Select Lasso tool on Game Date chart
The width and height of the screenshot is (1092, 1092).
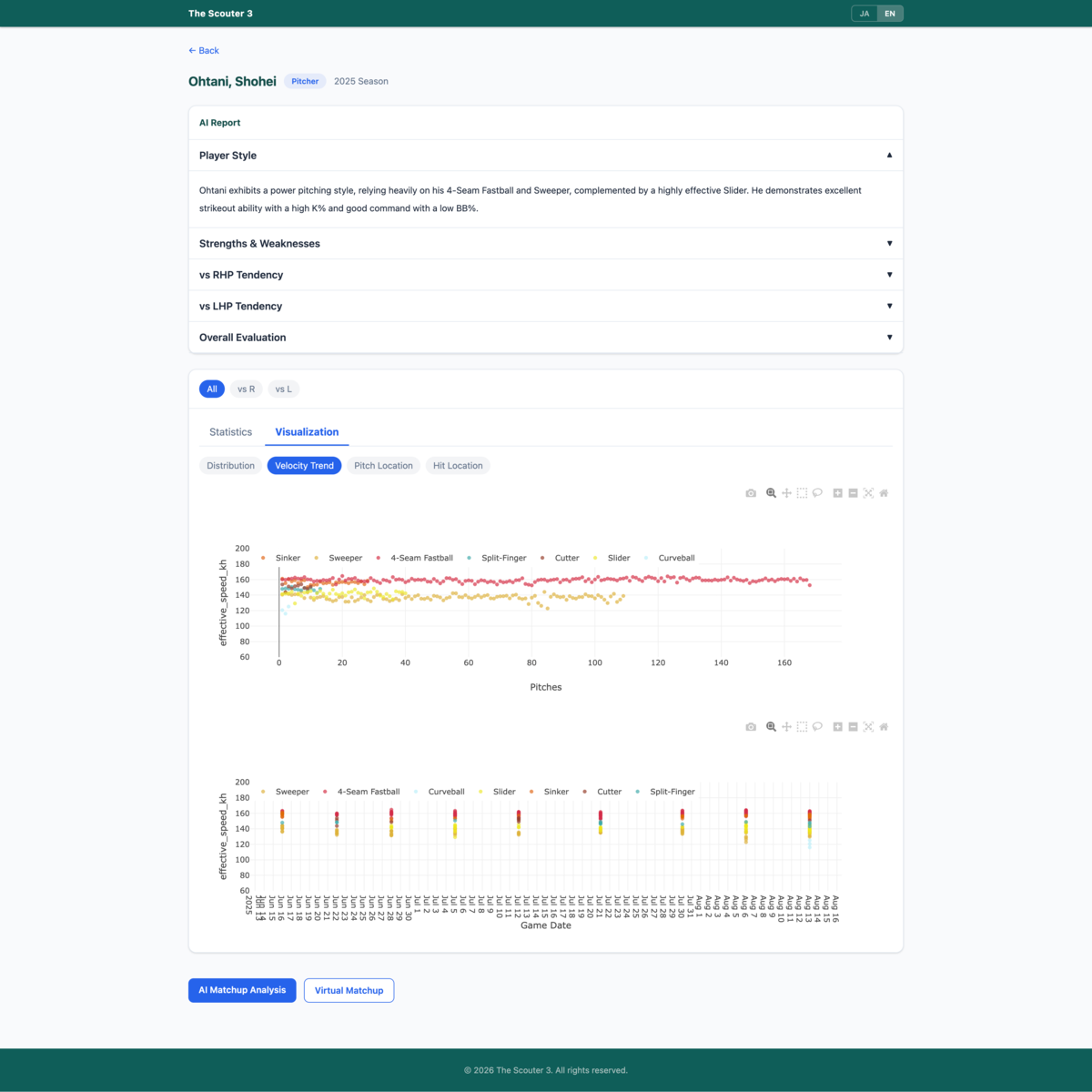(x=817, y=727)
